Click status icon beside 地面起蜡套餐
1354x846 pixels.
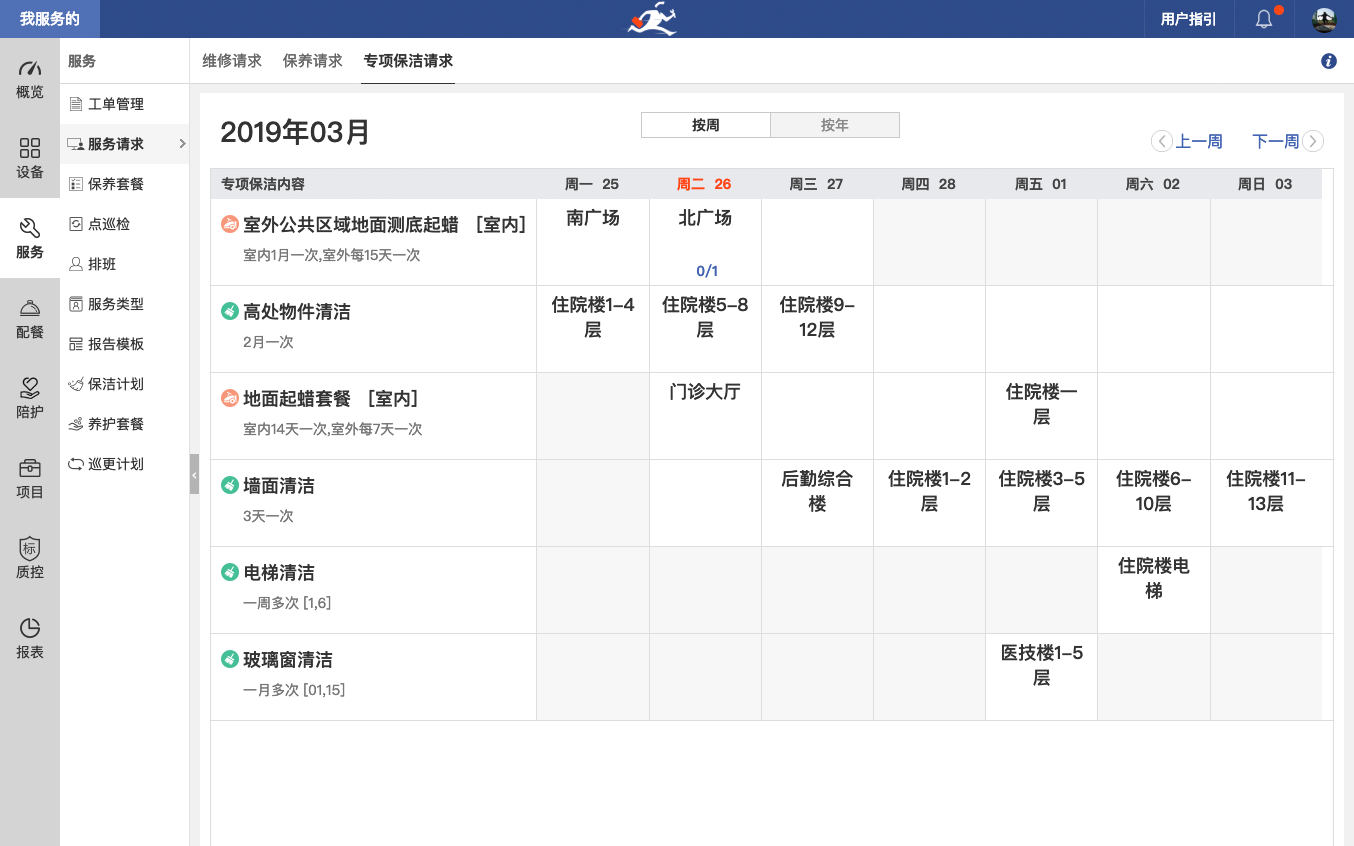point(230,399)
